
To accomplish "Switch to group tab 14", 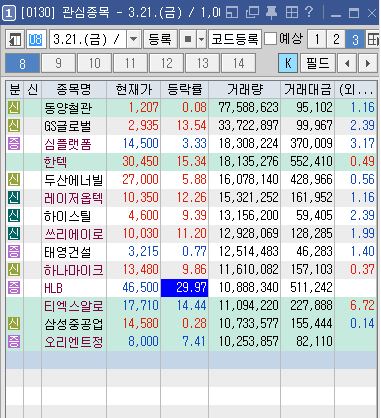I will tap(238, 63).
